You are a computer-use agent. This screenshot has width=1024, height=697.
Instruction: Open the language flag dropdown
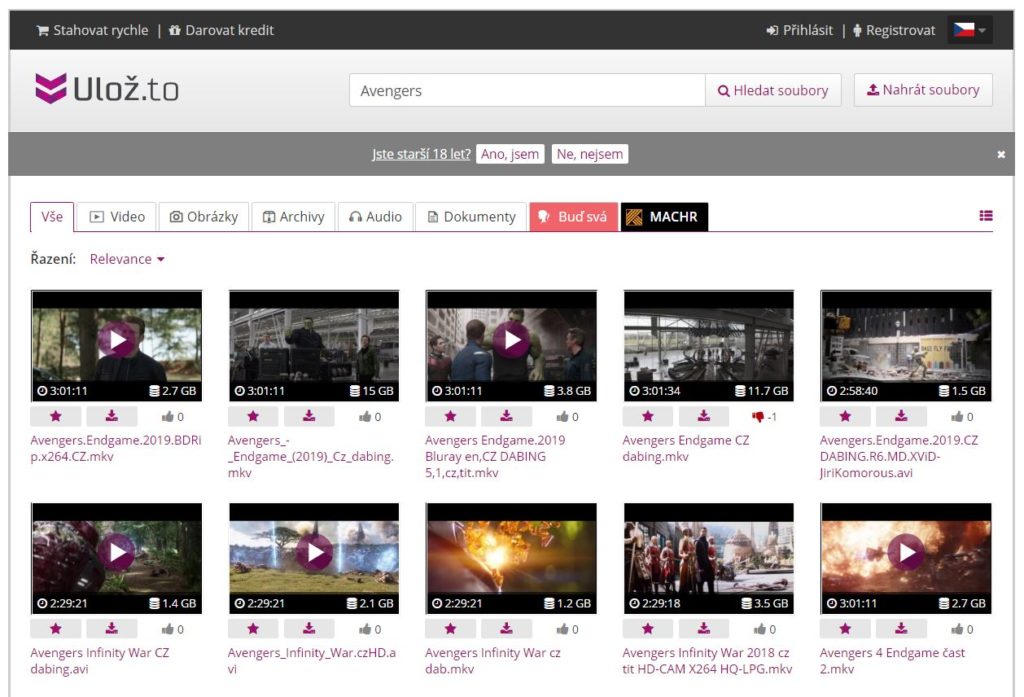[x=970, y=30]
